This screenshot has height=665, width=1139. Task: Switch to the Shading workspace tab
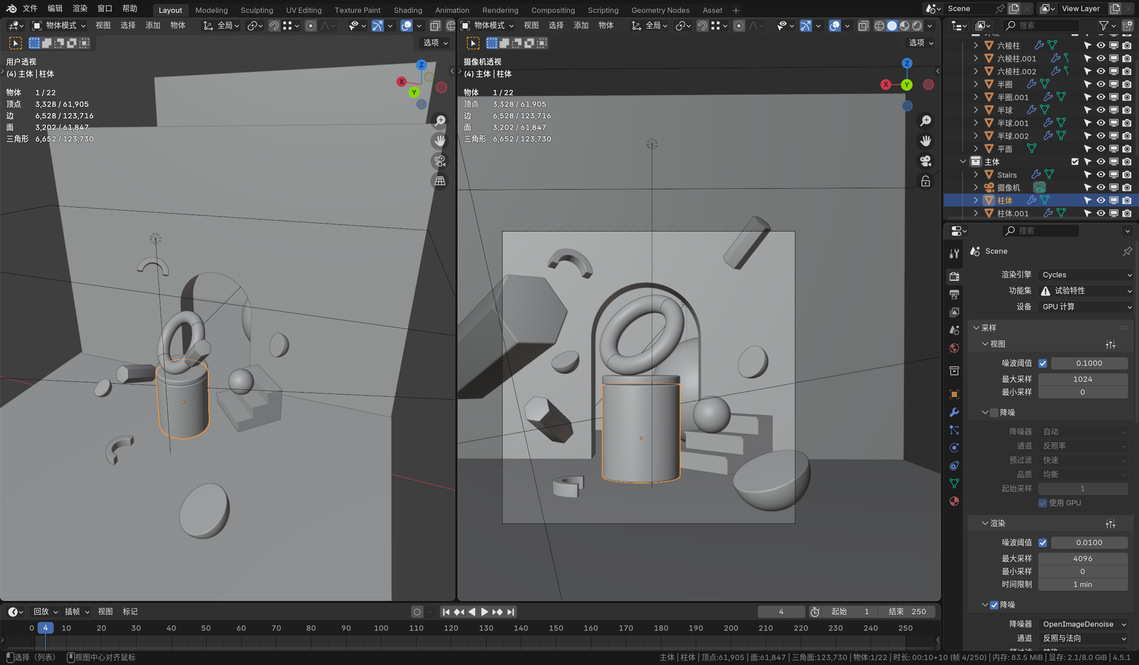[407, 10]
